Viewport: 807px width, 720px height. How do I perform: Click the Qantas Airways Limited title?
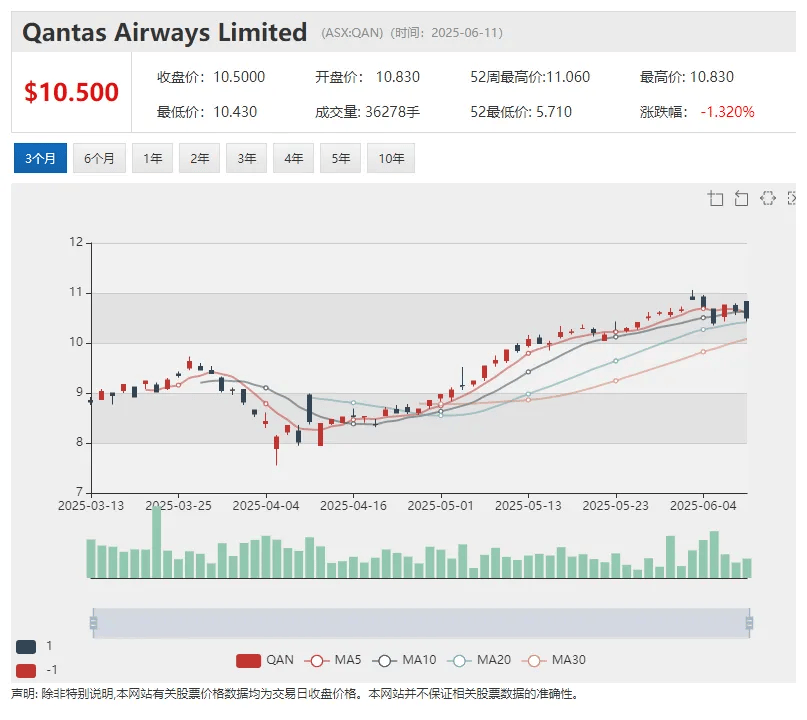[x=165, y=32]
